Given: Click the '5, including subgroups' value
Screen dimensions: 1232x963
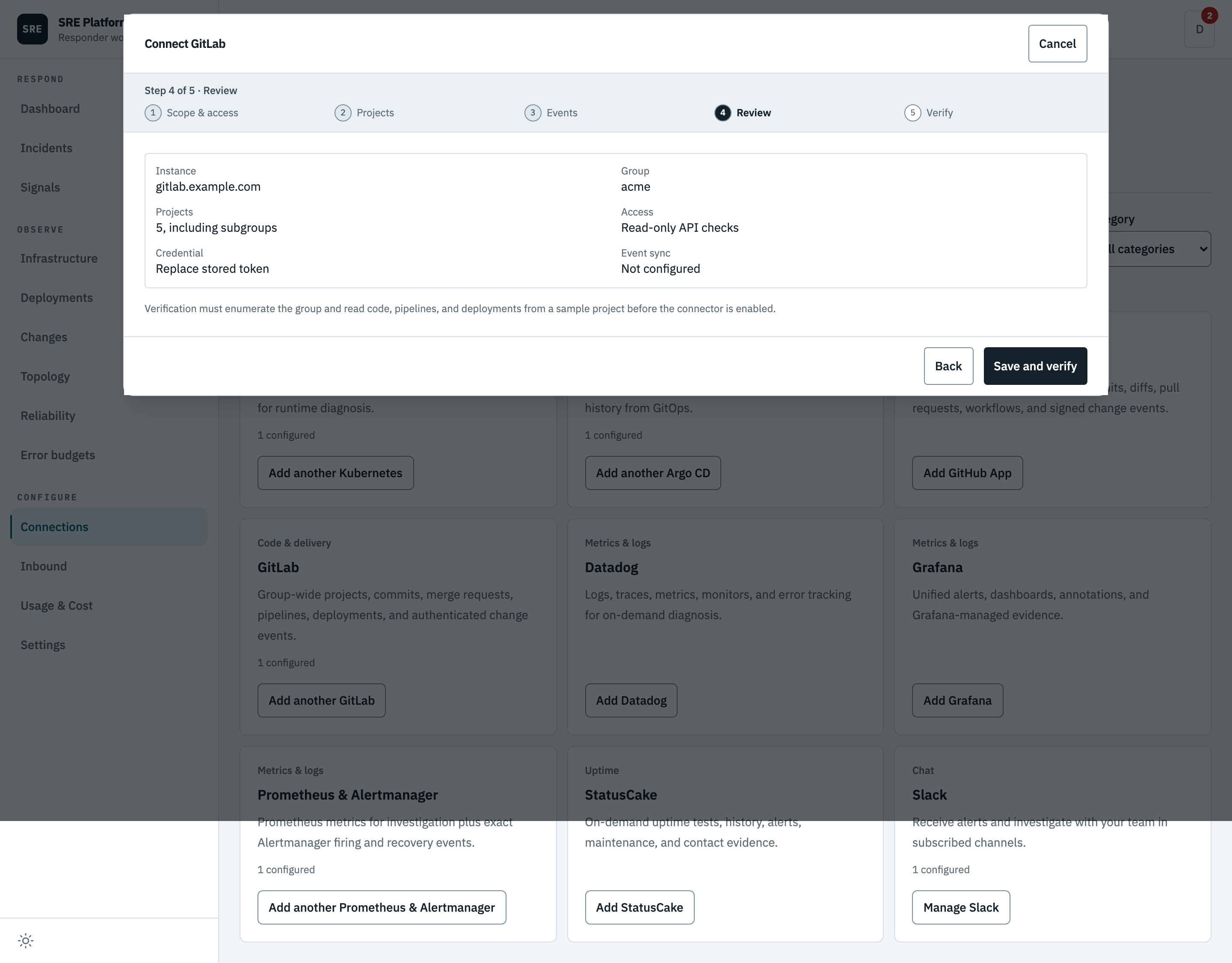Looking at the screenshot, I should pyautogui.click(x=216, y=228).
